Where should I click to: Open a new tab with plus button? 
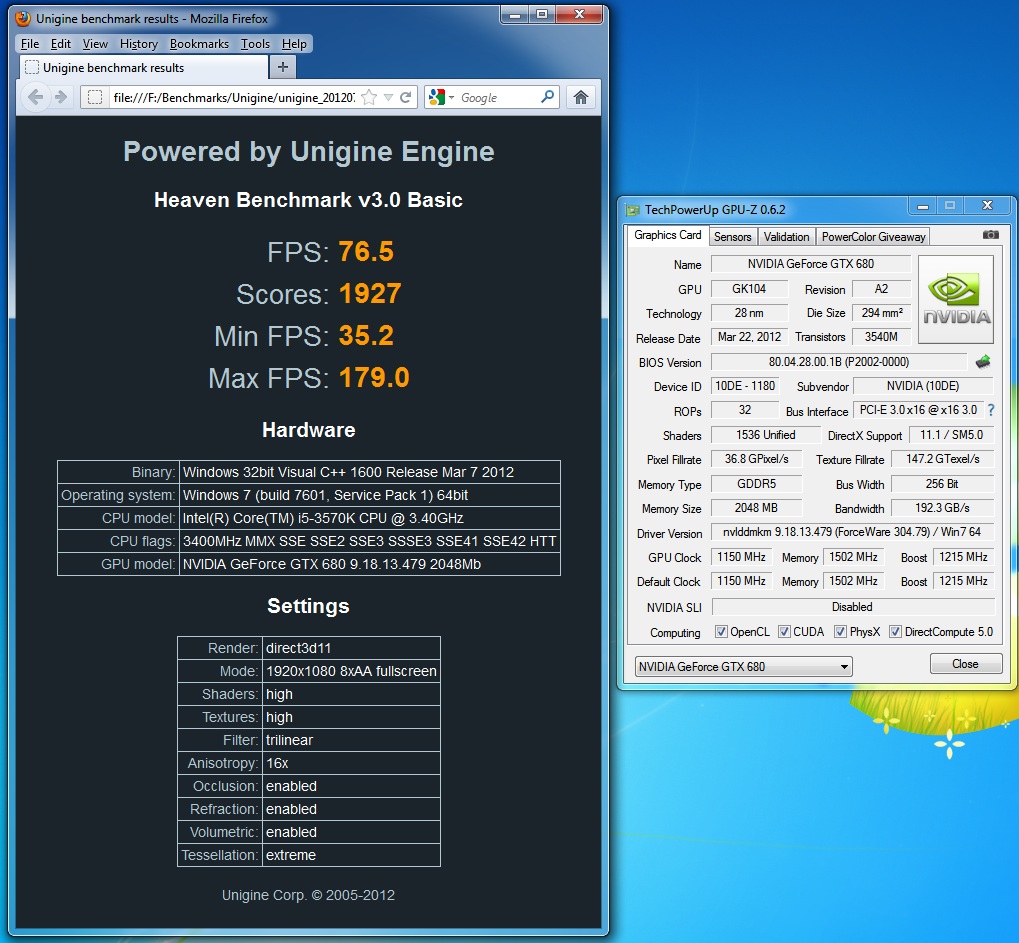click(283, 67)
